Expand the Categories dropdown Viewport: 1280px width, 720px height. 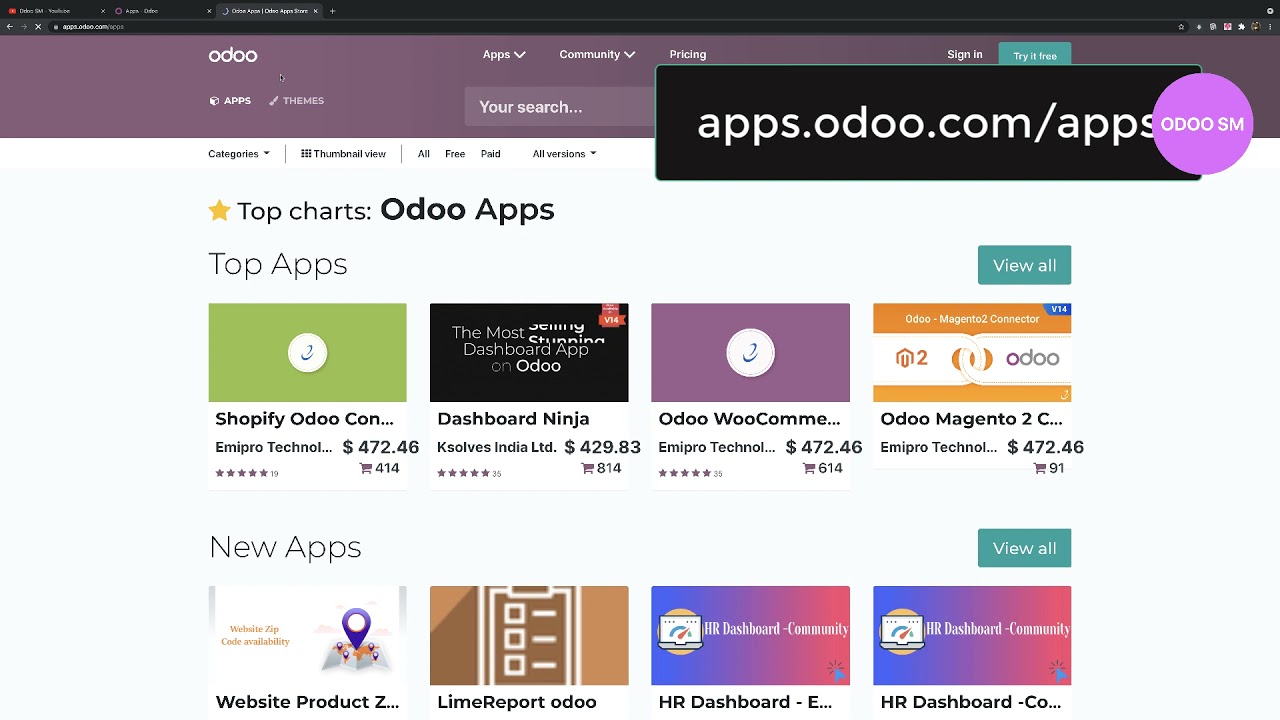(239, 154)
